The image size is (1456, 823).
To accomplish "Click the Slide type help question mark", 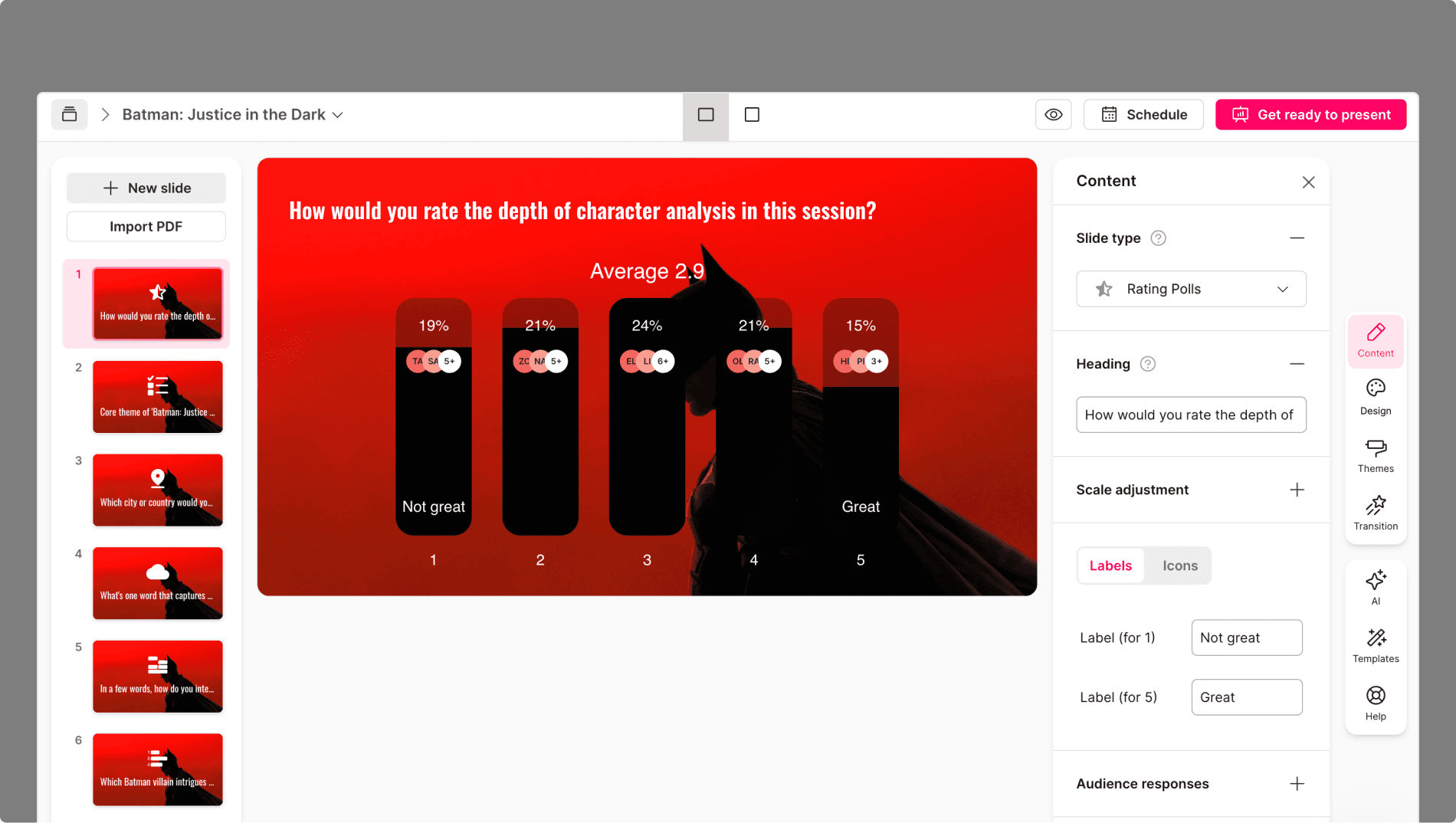I will [x=1158, y=238].
